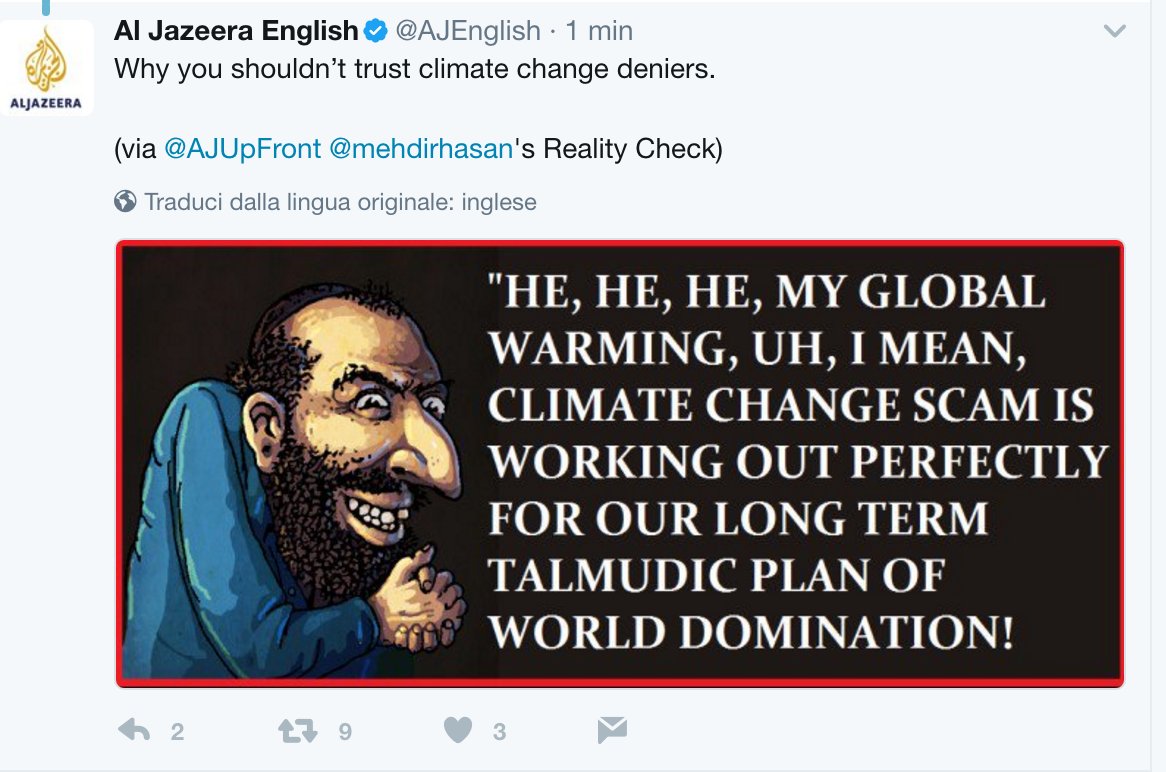The width and height of the screenshot is (1166, 772).
Task: View the like count of 3
Action: pyautogui.click(x=500, y=732)
